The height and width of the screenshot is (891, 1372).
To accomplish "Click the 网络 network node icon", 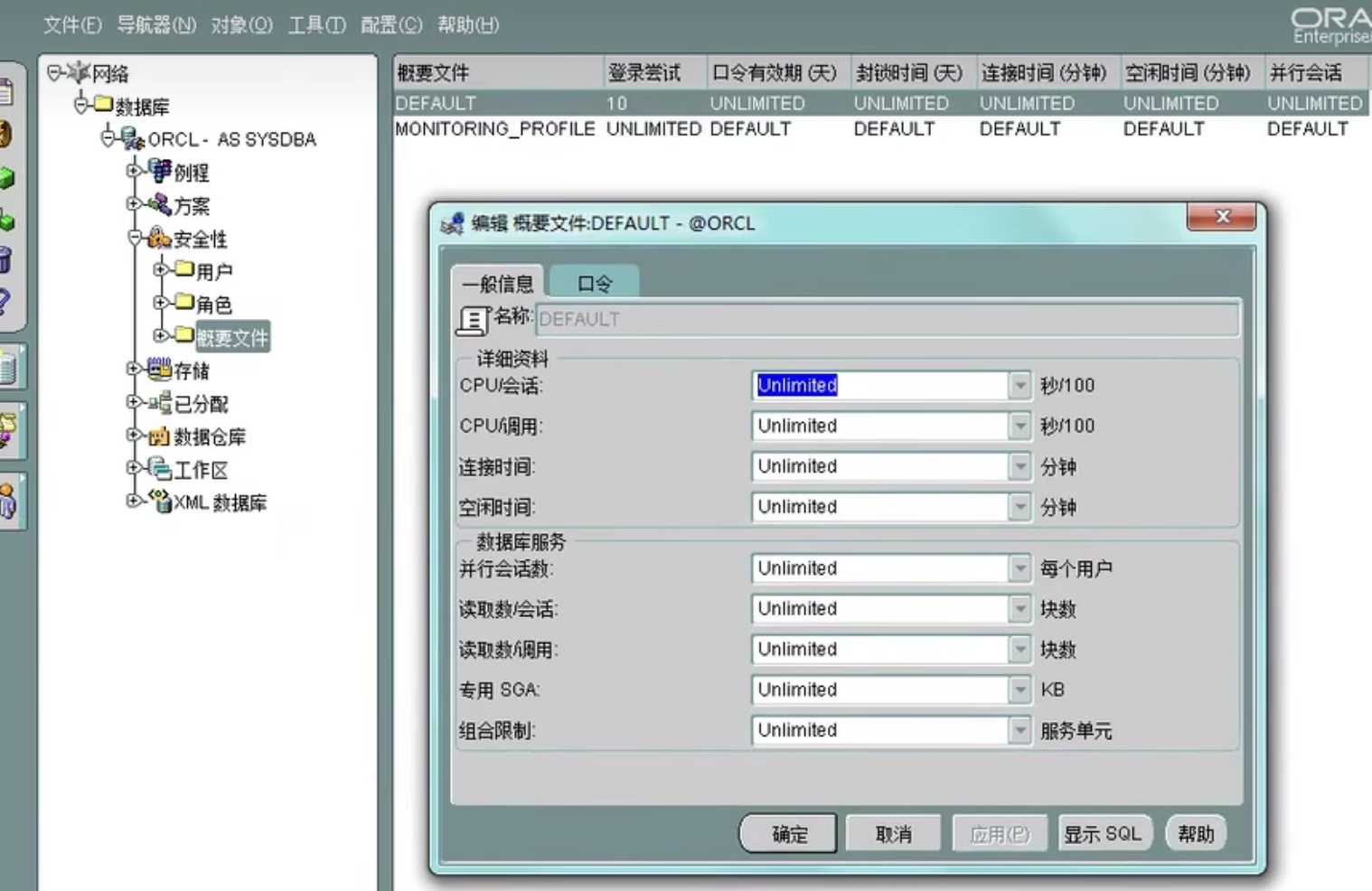I will click(x=80, y=72).
